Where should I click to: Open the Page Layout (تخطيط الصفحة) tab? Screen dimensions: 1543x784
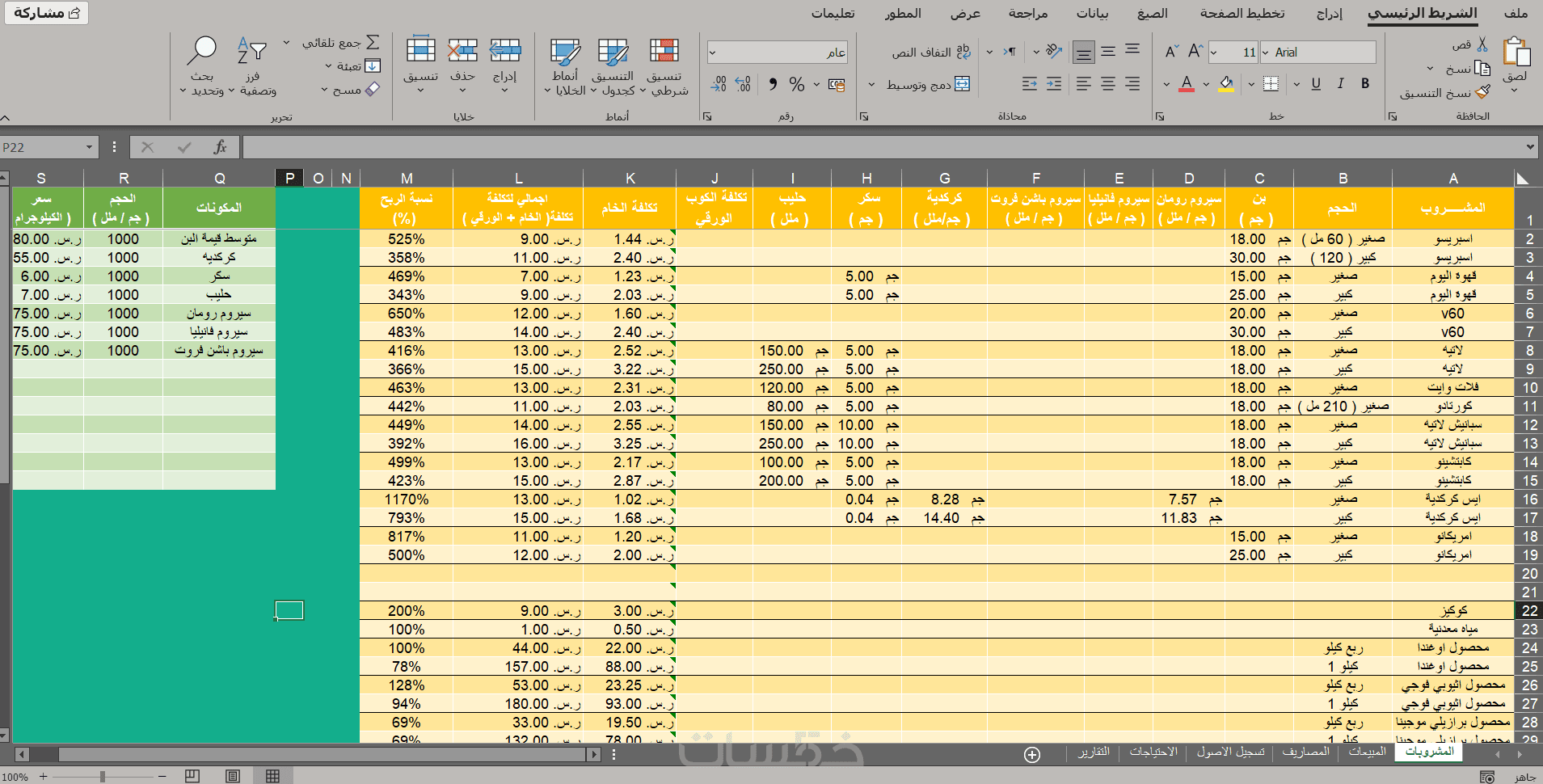[x=1242, y=13]
